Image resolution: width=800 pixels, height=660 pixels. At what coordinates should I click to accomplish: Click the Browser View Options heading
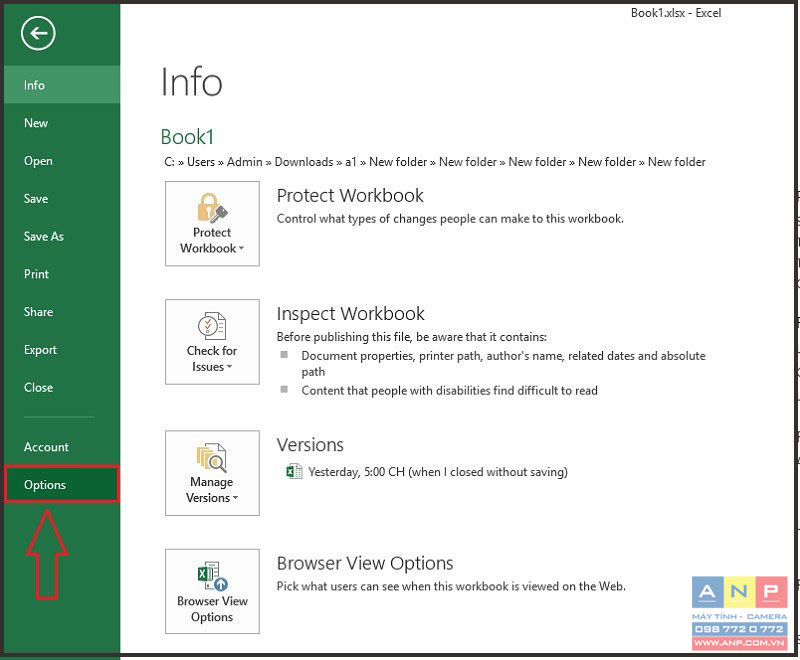coord(365,563)
